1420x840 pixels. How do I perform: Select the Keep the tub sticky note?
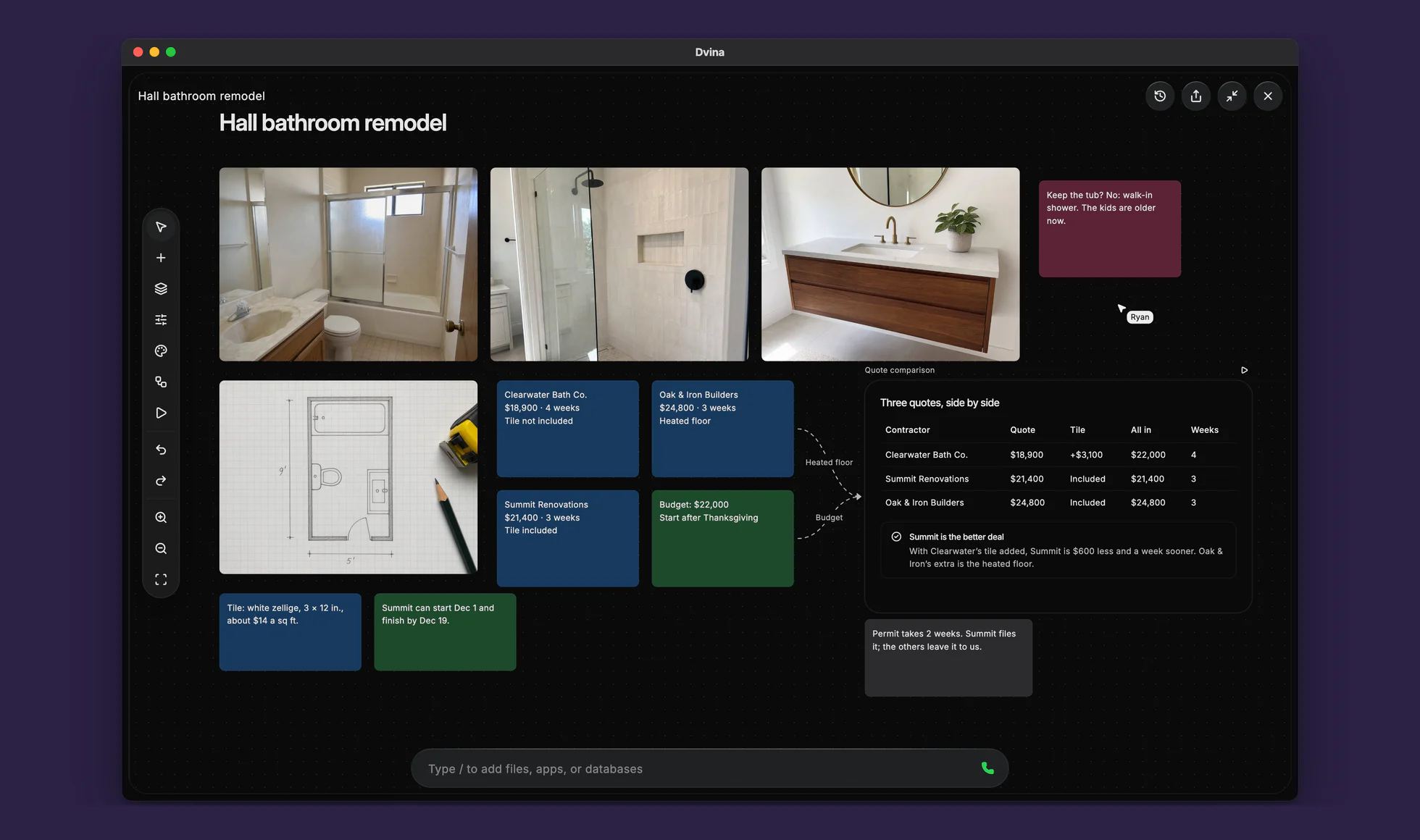[x=1110, y=229]
